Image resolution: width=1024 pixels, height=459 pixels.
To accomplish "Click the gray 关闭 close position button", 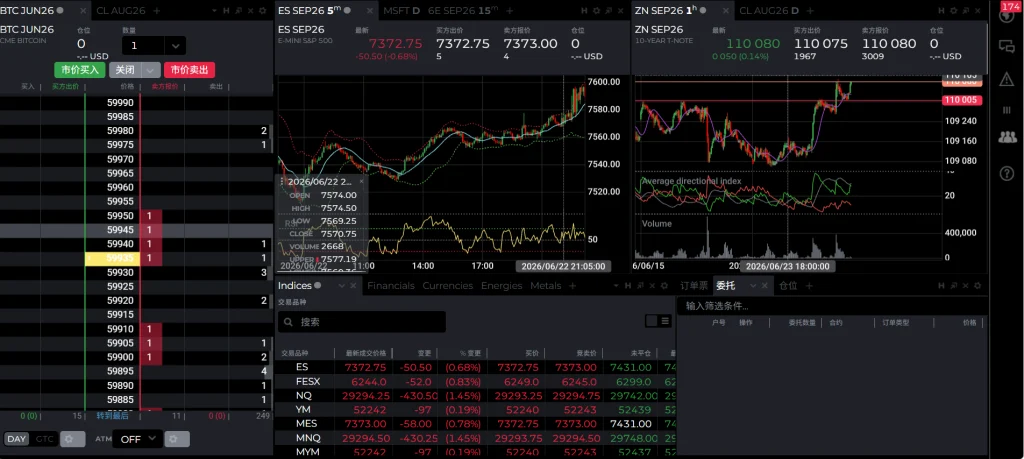I will pyautogui.click(x=125, y=70).
